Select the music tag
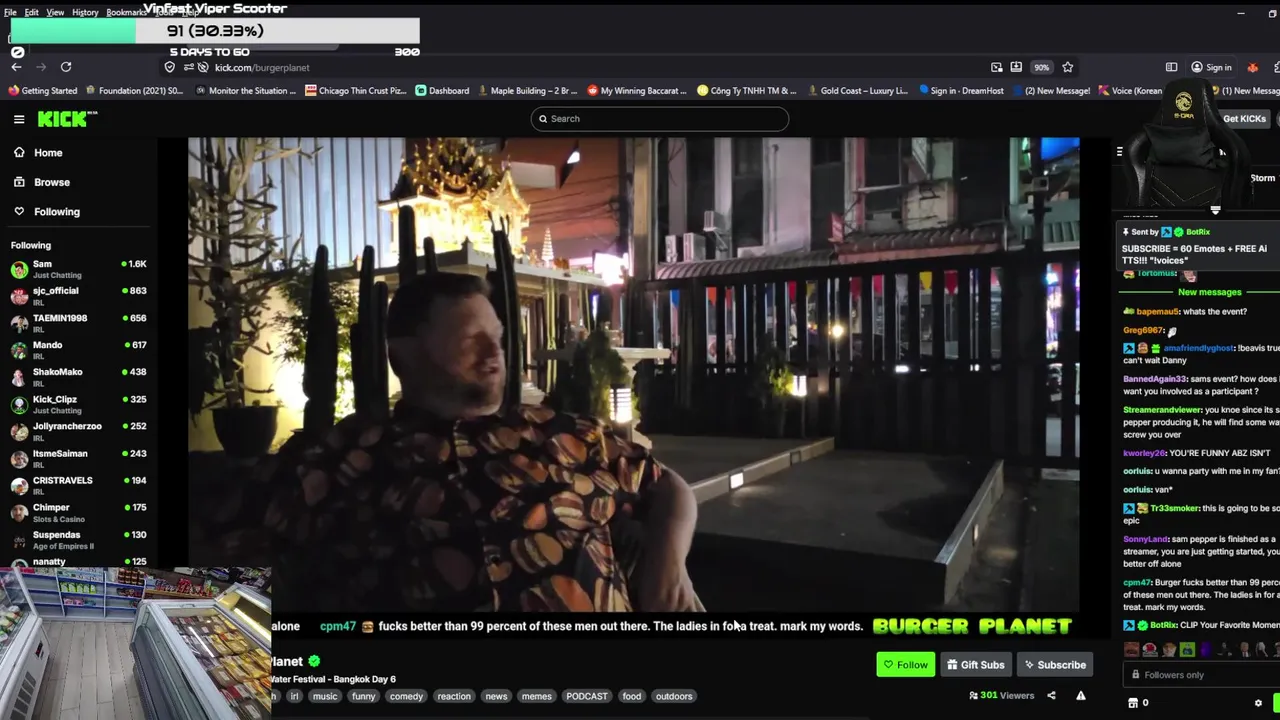The image size is (1280, 720). pos(325,696)
